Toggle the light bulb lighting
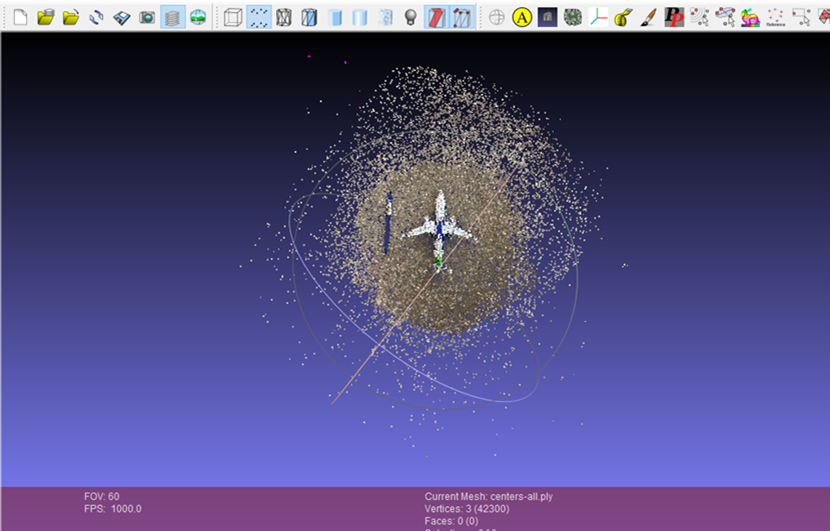The image size is (830, 531). 410,17
